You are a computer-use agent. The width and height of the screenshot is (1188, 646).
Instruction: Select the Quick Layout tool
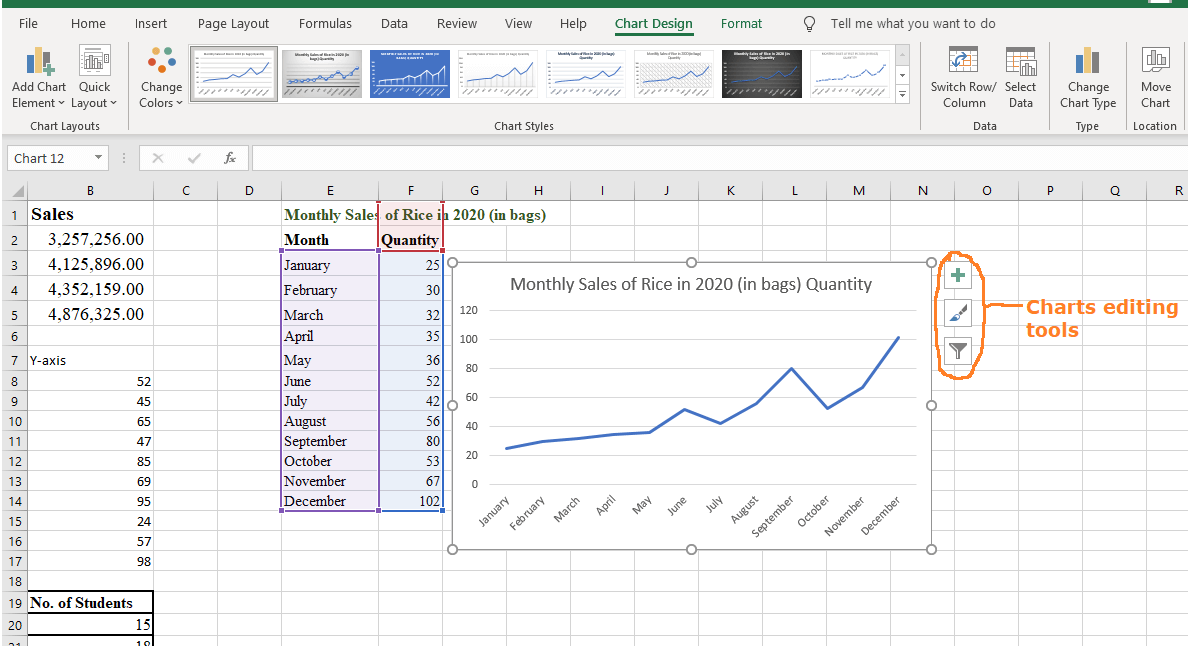click(x=94, y=77)
